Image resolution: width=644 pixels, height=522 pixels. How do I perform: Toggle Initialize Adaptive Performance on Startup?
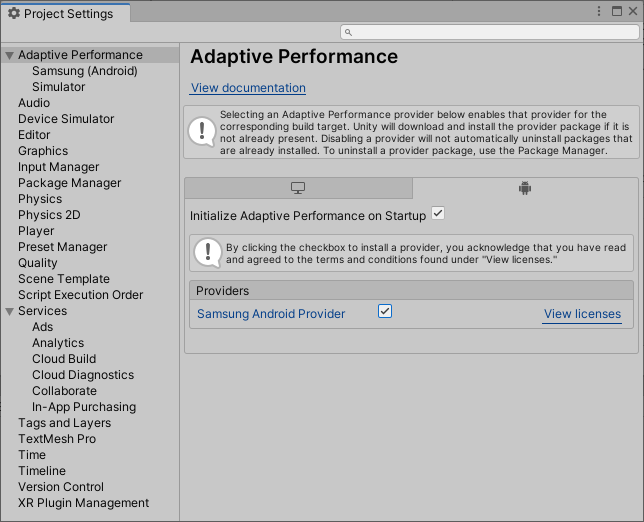pyautogui.click(x=438, y=214)
